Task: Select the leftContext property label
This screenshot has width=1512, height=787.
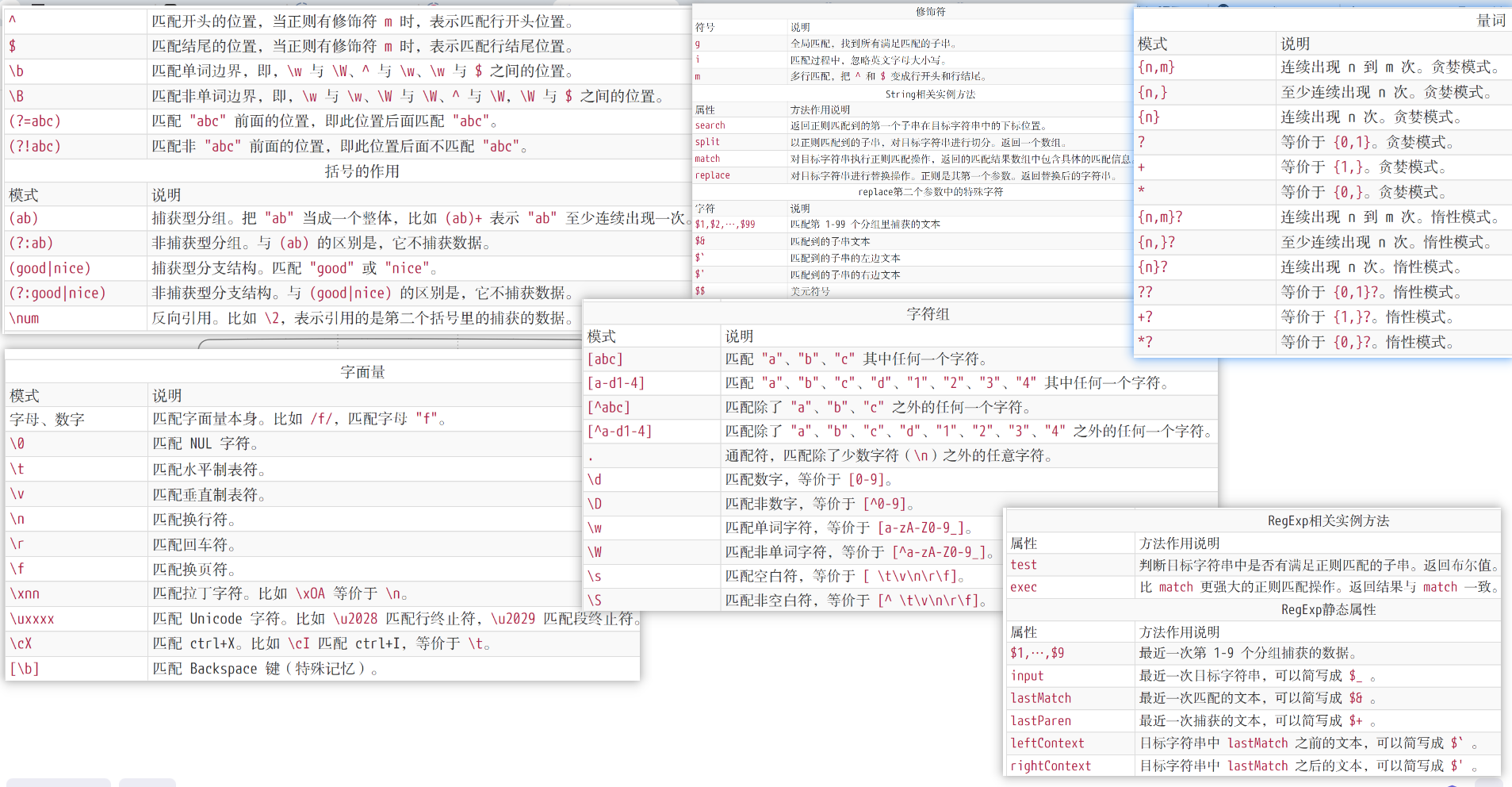Action: (1047, 743)
